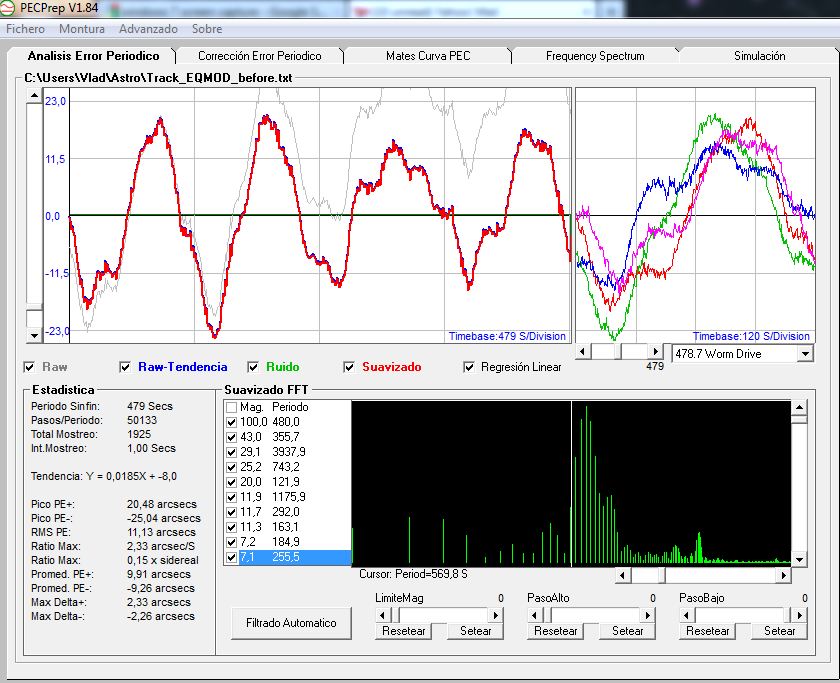Viewport: 840px width, 683px height.
Task: Toggle the Raw-Tendencia checkbox
Action: click(125, 367)
